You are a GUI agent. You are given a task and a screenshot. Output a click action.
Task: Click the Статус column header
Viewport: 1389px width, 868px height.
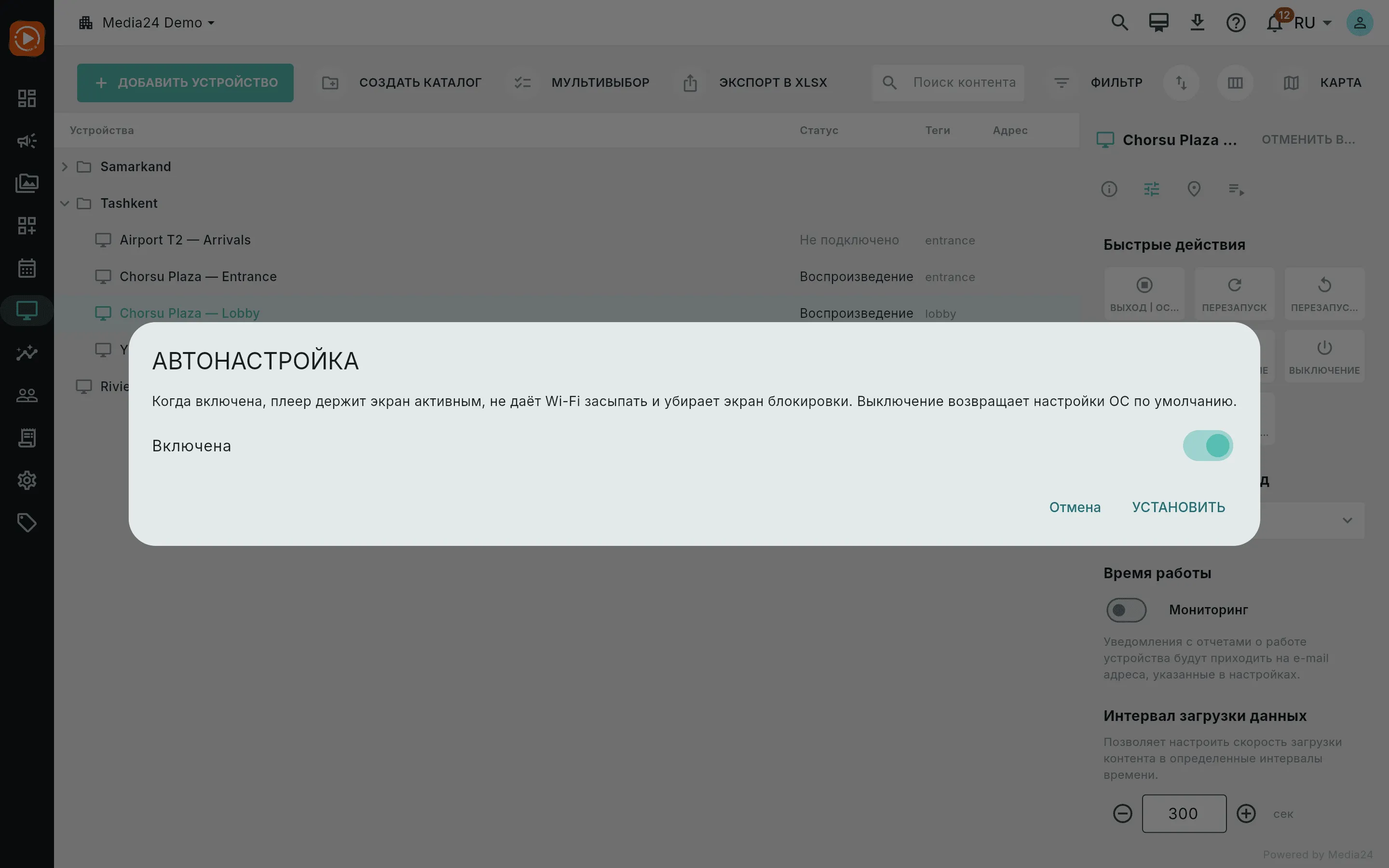(x=818, y=130)
